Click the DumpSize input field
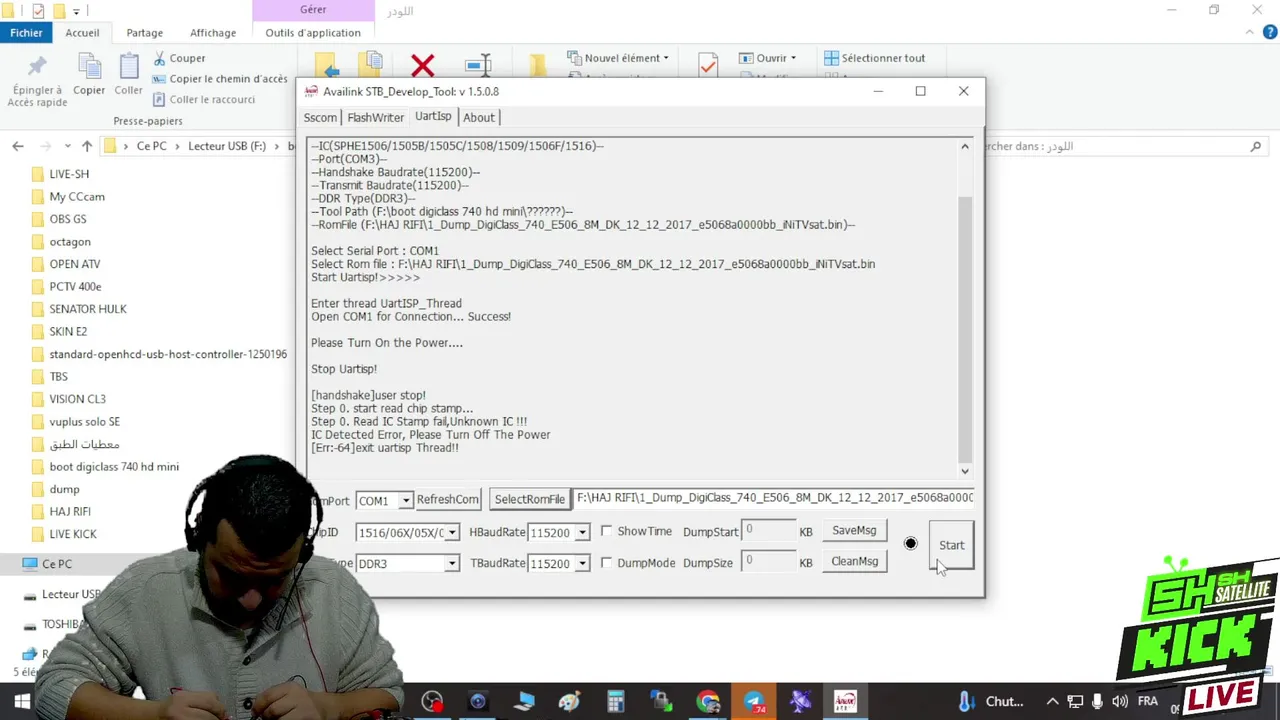 coord(768,562)
